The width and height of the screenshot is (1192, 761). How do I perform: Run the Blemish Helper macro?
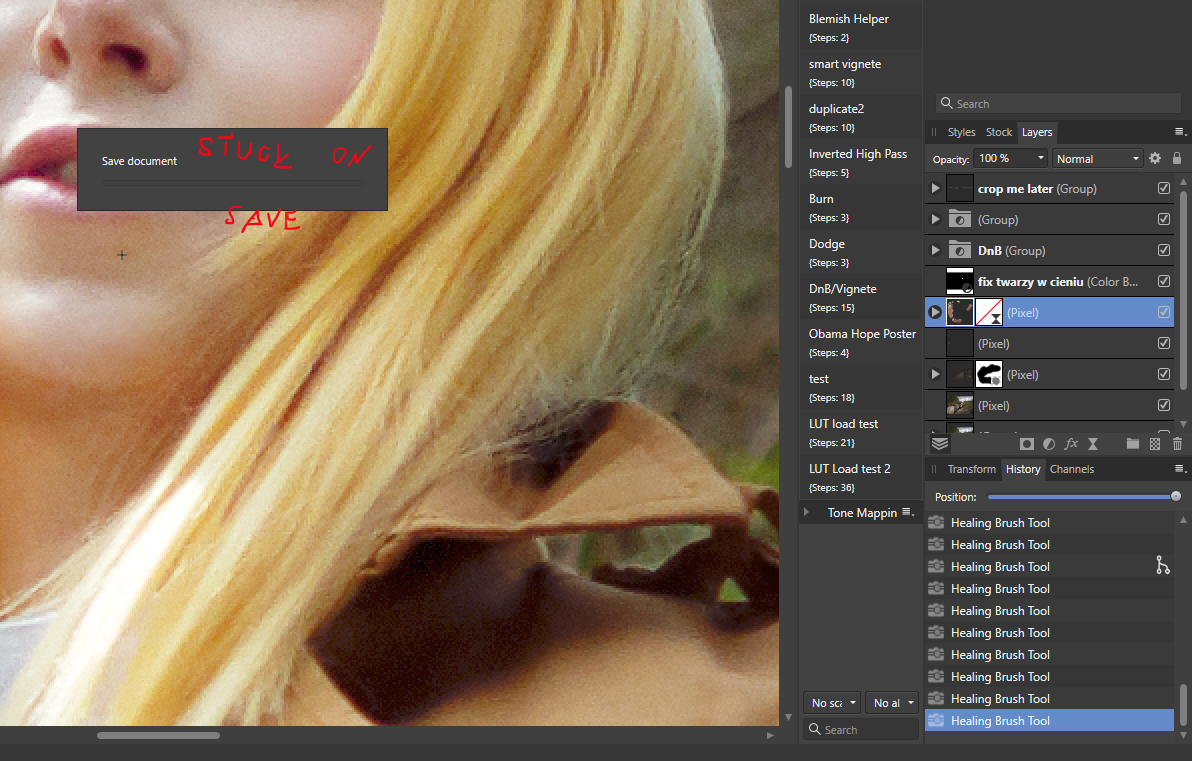pyautogui.click(x=861, y=27)
